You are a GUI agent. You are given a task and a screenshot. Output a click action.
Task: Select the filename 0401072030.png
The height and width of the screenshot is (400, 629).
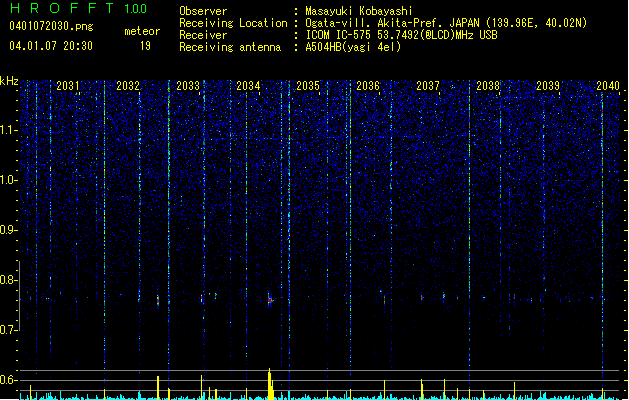tap(51, 26)
